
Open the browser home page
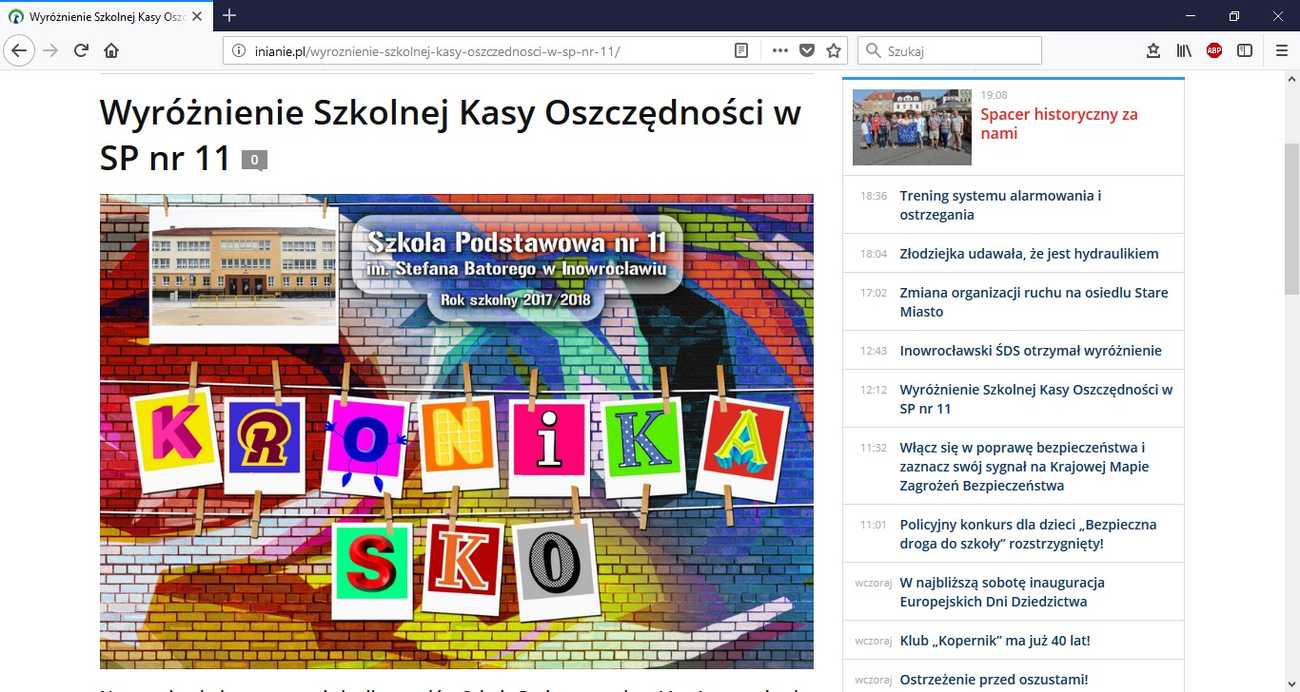coord(111,50)
